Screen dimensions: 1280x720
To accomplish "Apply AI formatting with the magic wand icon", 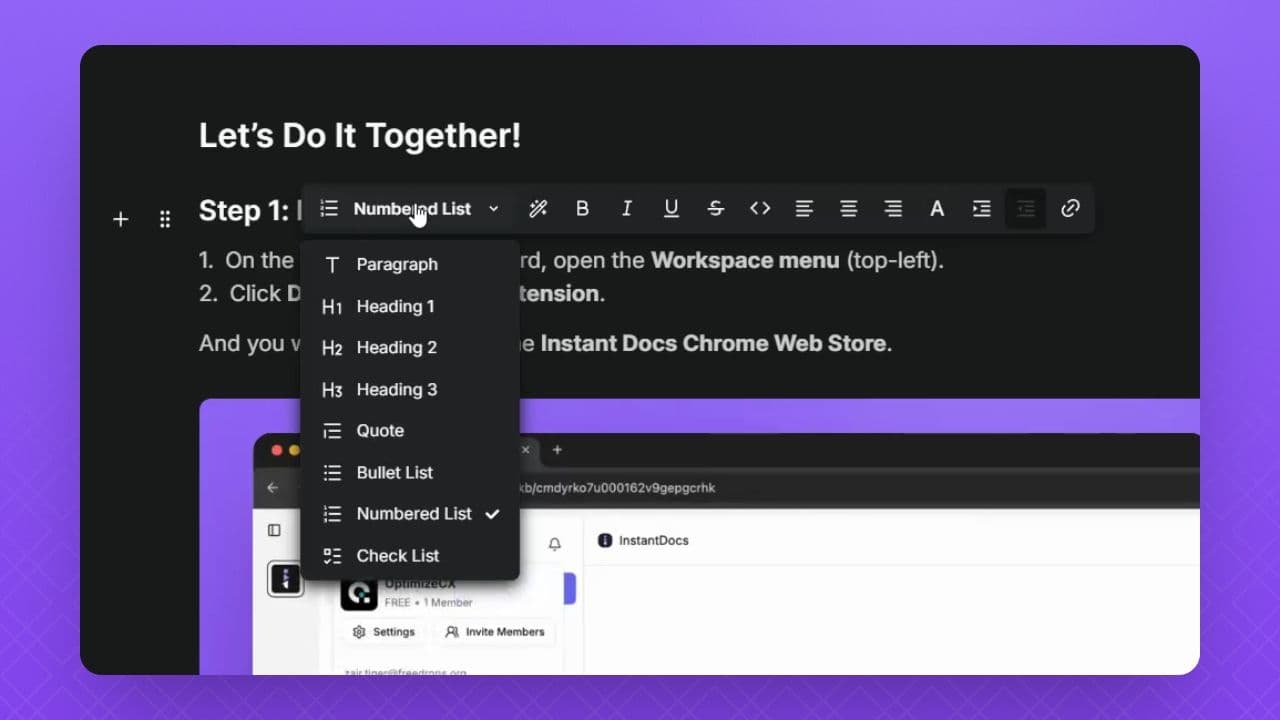I will 538,208.
